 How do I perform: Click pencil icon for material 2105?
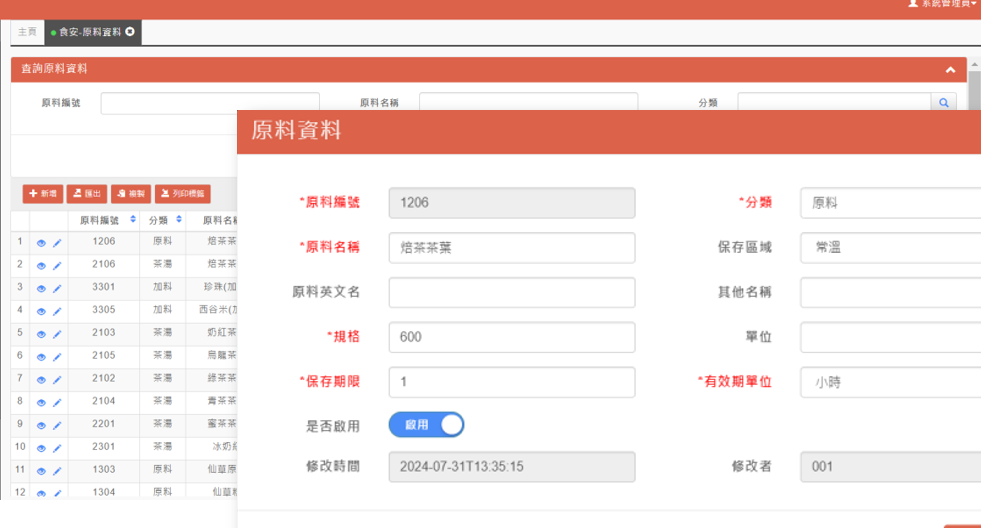pyautogui.click(x=57, y=357)
